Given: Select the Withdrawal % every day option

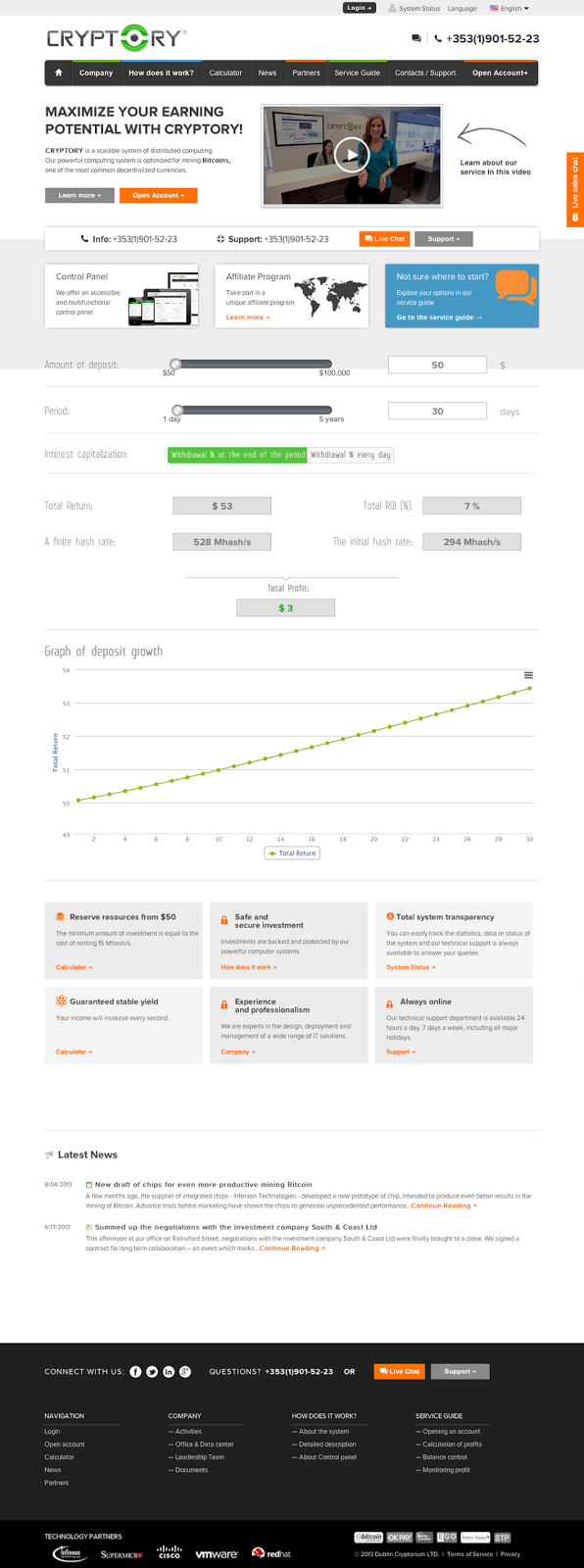Looking at the screenshot, I should [351, 455].
